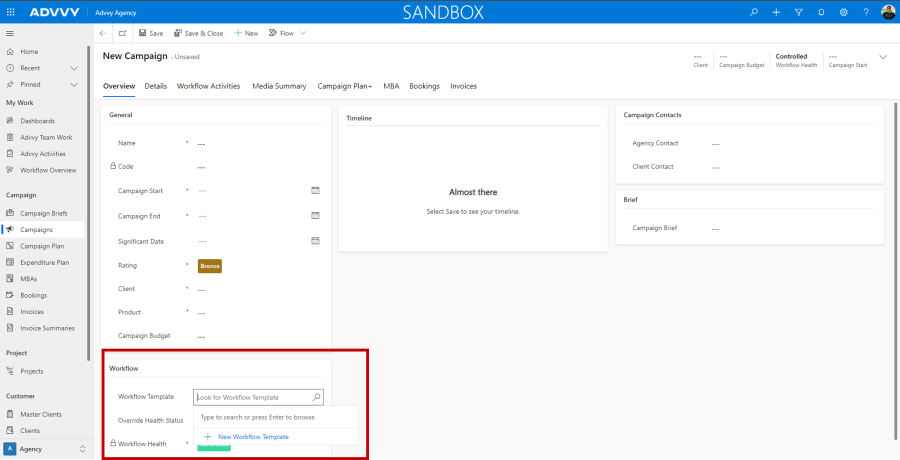This screenshot has width=900, height=460.
Task: Click the advanced find filter icon
Action: tap(798, 12)
